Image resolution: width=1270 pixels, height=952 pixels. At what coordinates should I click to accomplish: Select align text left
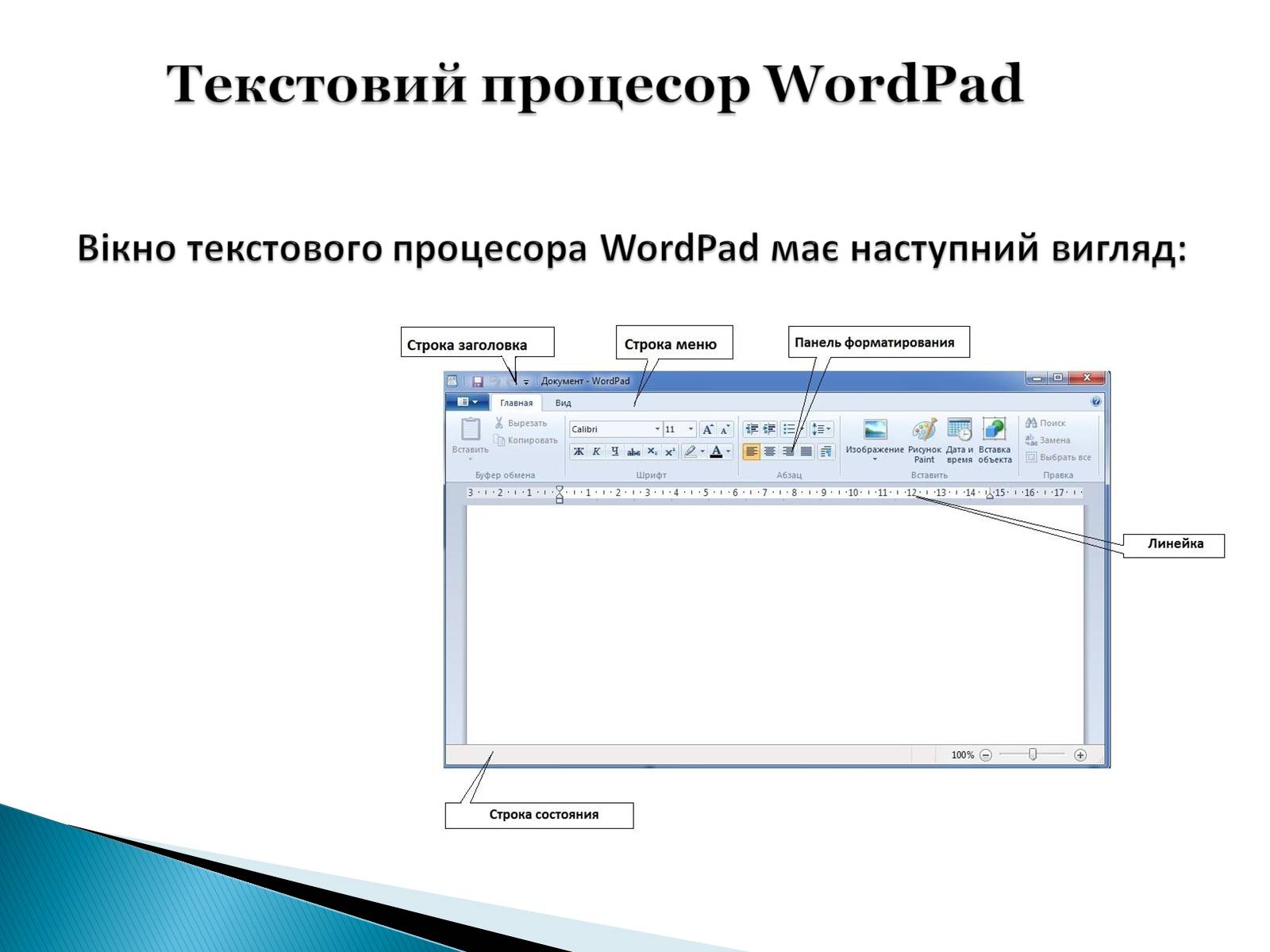(752, 451)
